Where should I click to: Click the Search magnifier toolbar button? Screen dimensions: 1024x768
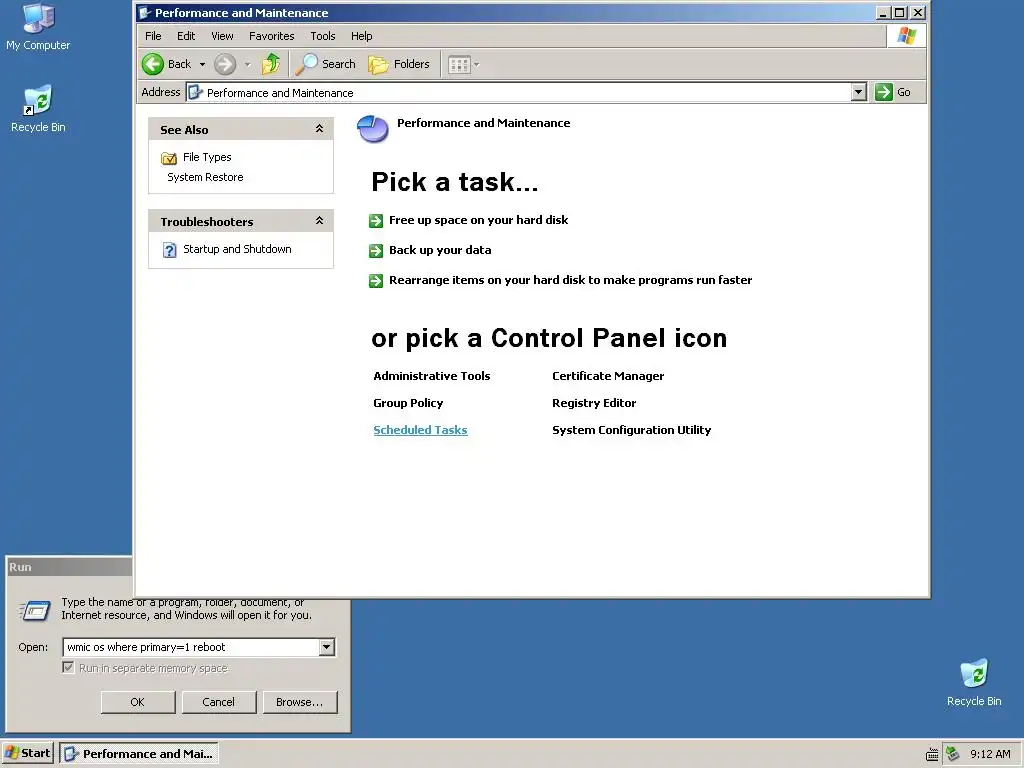325,64
